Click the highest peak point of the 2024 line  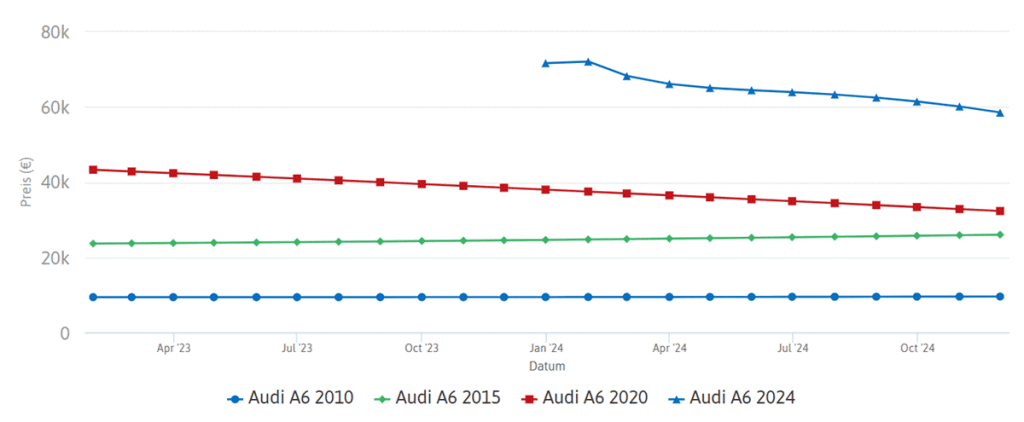(588, 61)
